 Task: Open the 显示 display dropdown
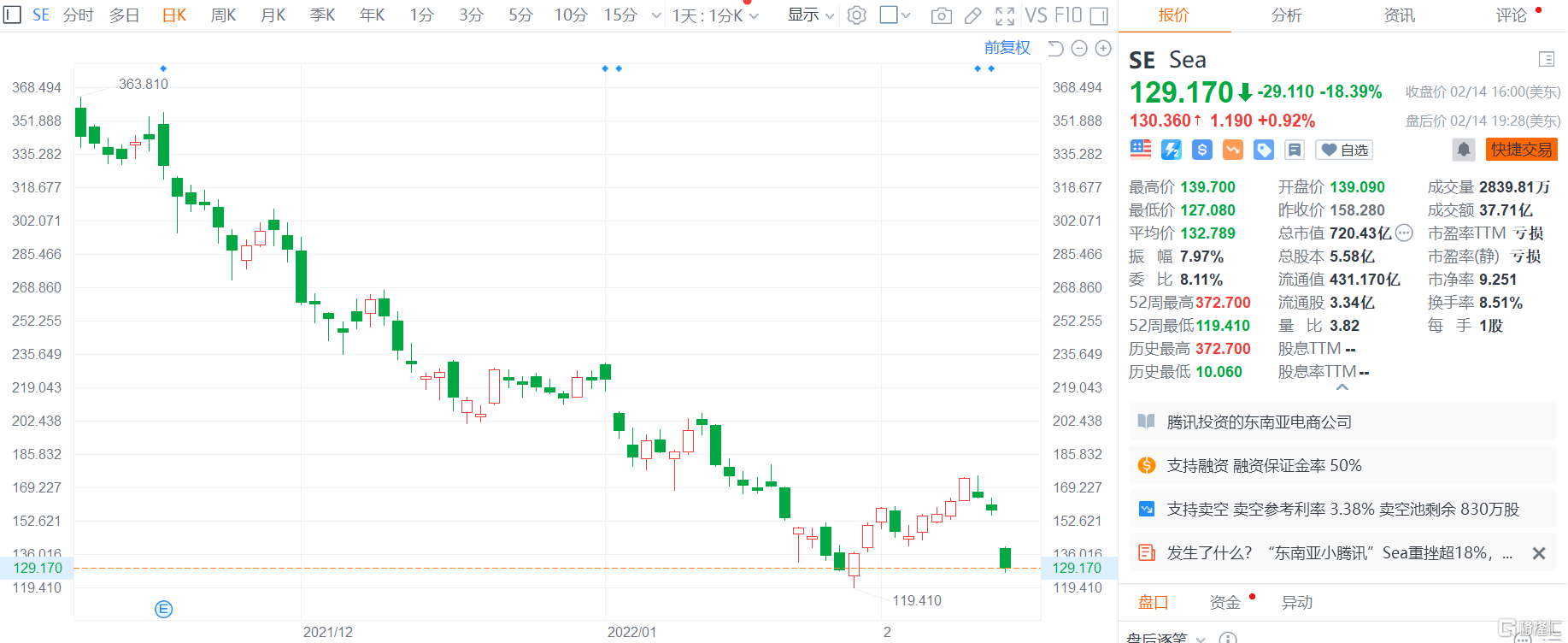click(x=811, y=15)
